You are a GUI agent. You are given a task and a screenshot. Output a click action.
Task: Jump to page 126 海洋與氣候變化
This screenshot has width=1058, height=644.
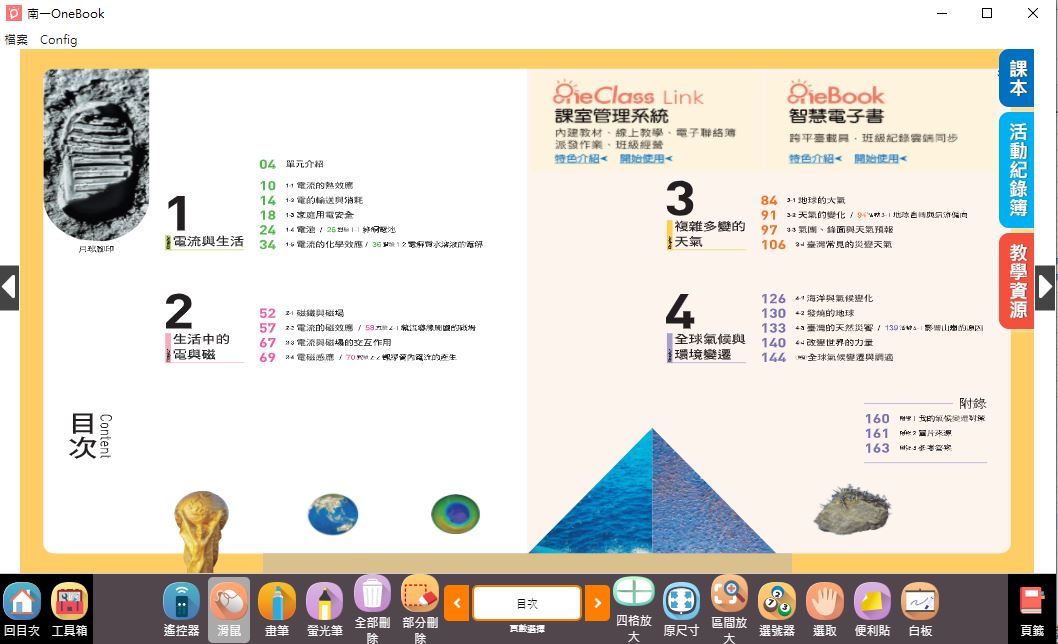pos(817,298)
